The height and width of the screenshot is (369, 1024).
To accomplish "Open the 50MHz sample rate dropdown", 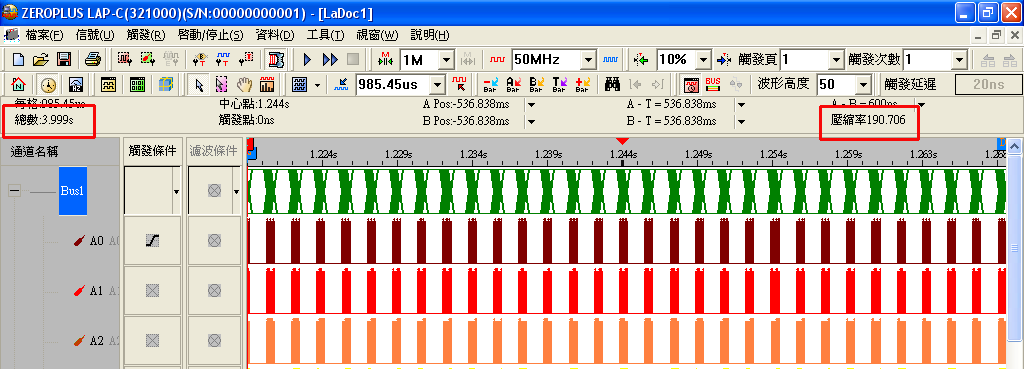I will point(588,60).
